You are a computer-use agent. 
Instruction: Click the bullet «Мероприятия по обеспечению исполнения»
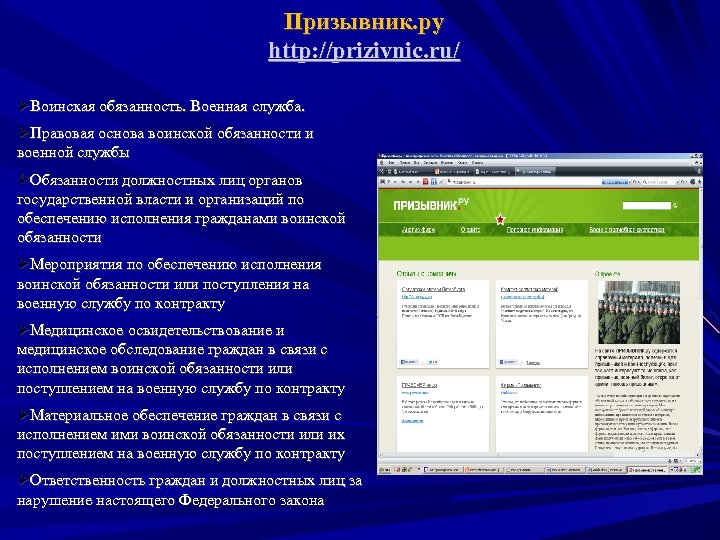[x=169, y=284]
